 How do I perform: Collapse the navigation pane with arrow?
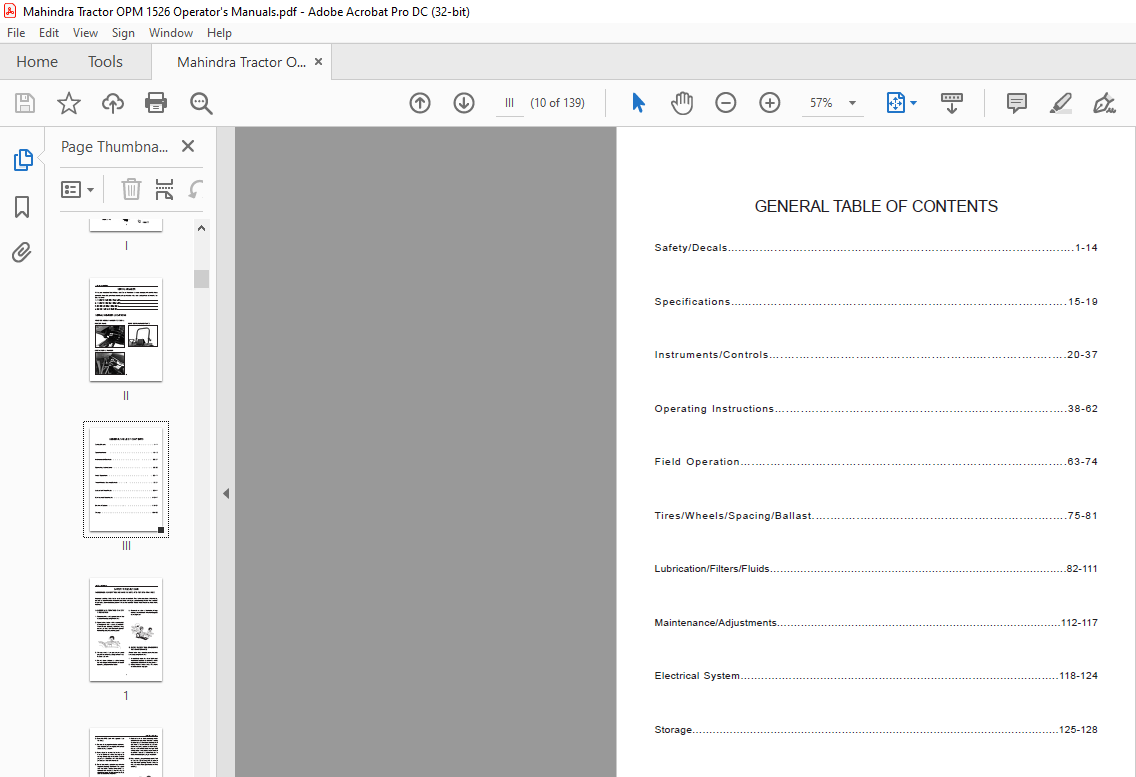226,494
